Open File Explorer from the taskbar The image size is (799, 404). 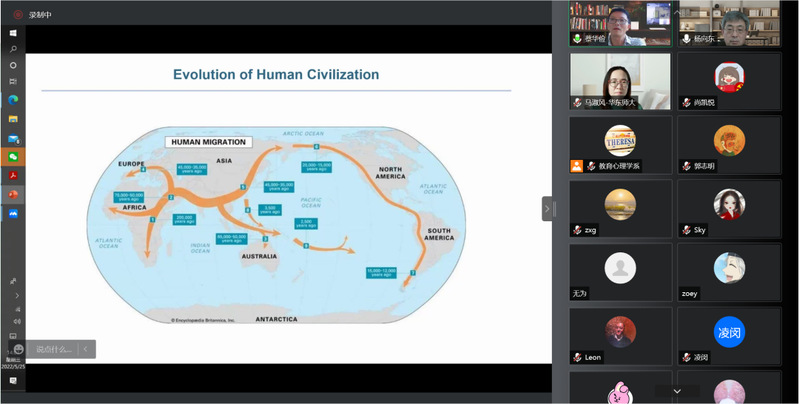tap(13, 119)
